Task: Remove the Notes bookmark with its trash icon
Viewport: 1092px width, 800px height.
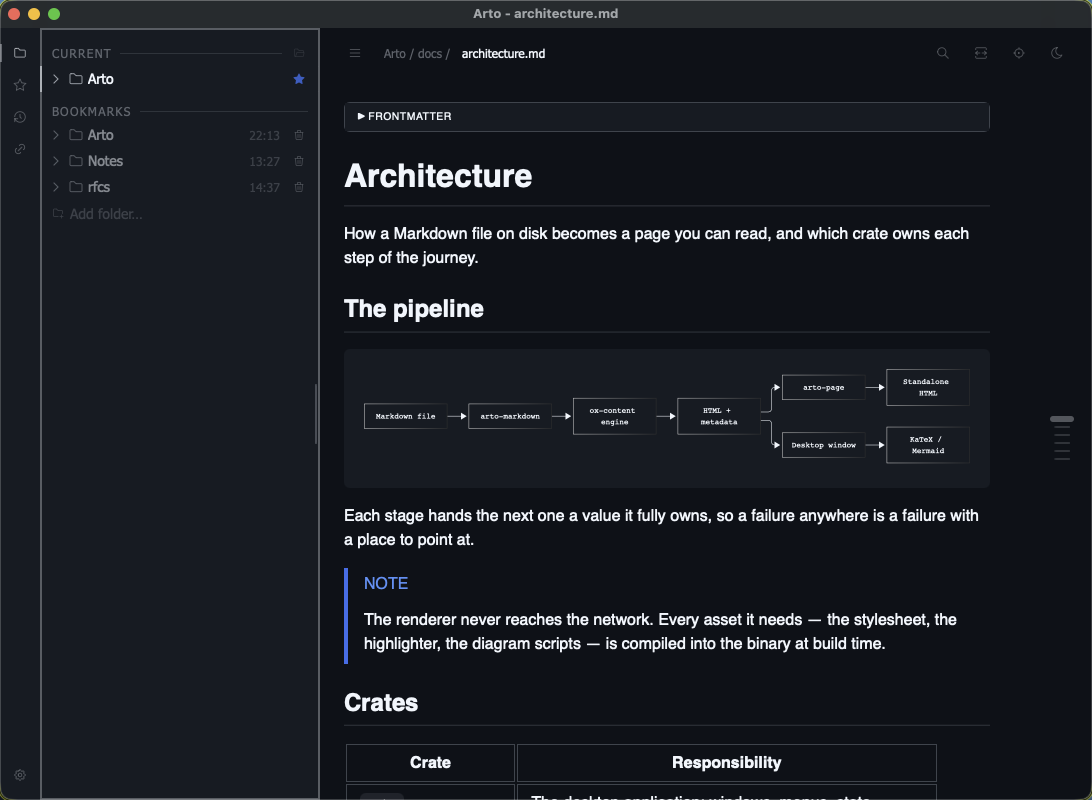Action: 299,162
